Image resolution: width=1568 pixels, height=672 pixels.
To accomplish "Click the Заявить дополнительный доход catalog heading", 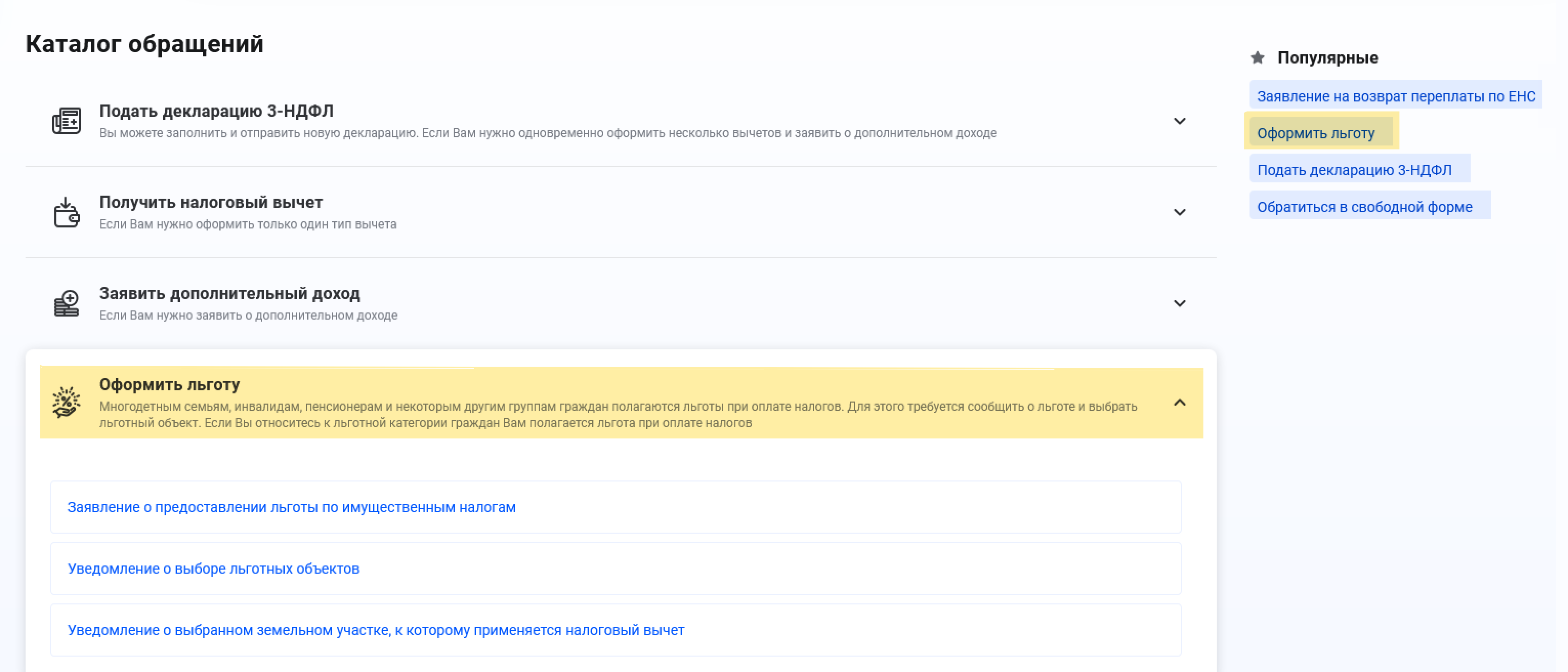I will [229, 293].
